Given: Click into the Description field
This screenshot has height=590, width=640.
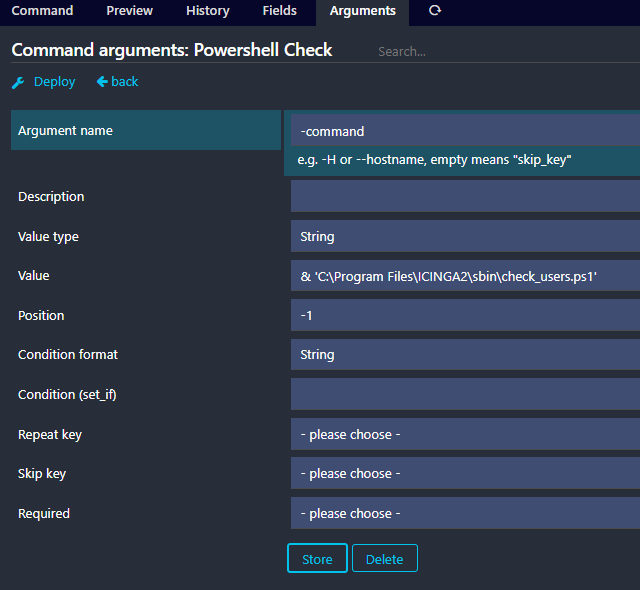Looking at the screenshot, I should (x=465, y=196).
